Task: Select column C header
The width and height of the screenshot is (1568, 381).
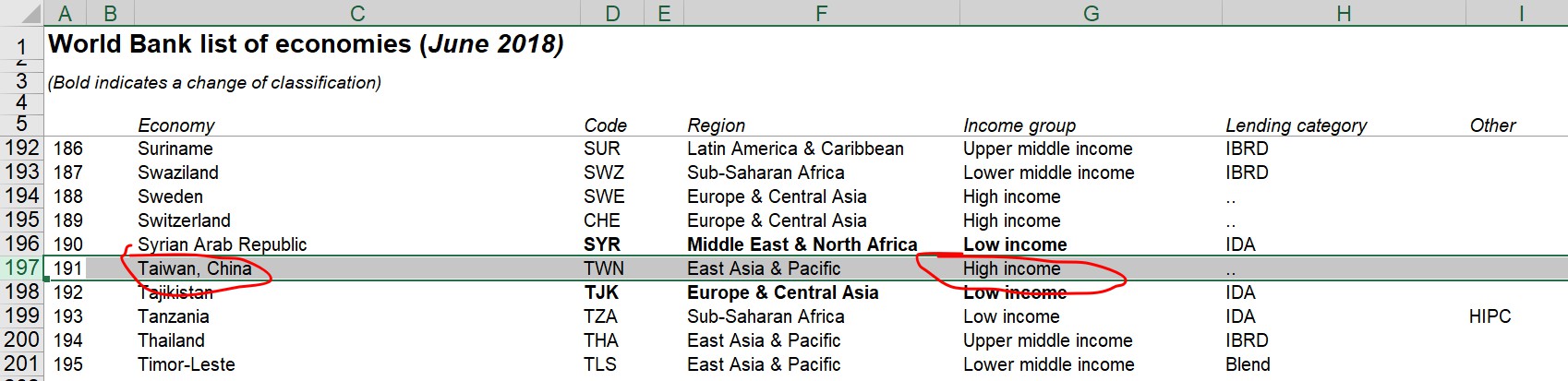Action: (357, 13)
